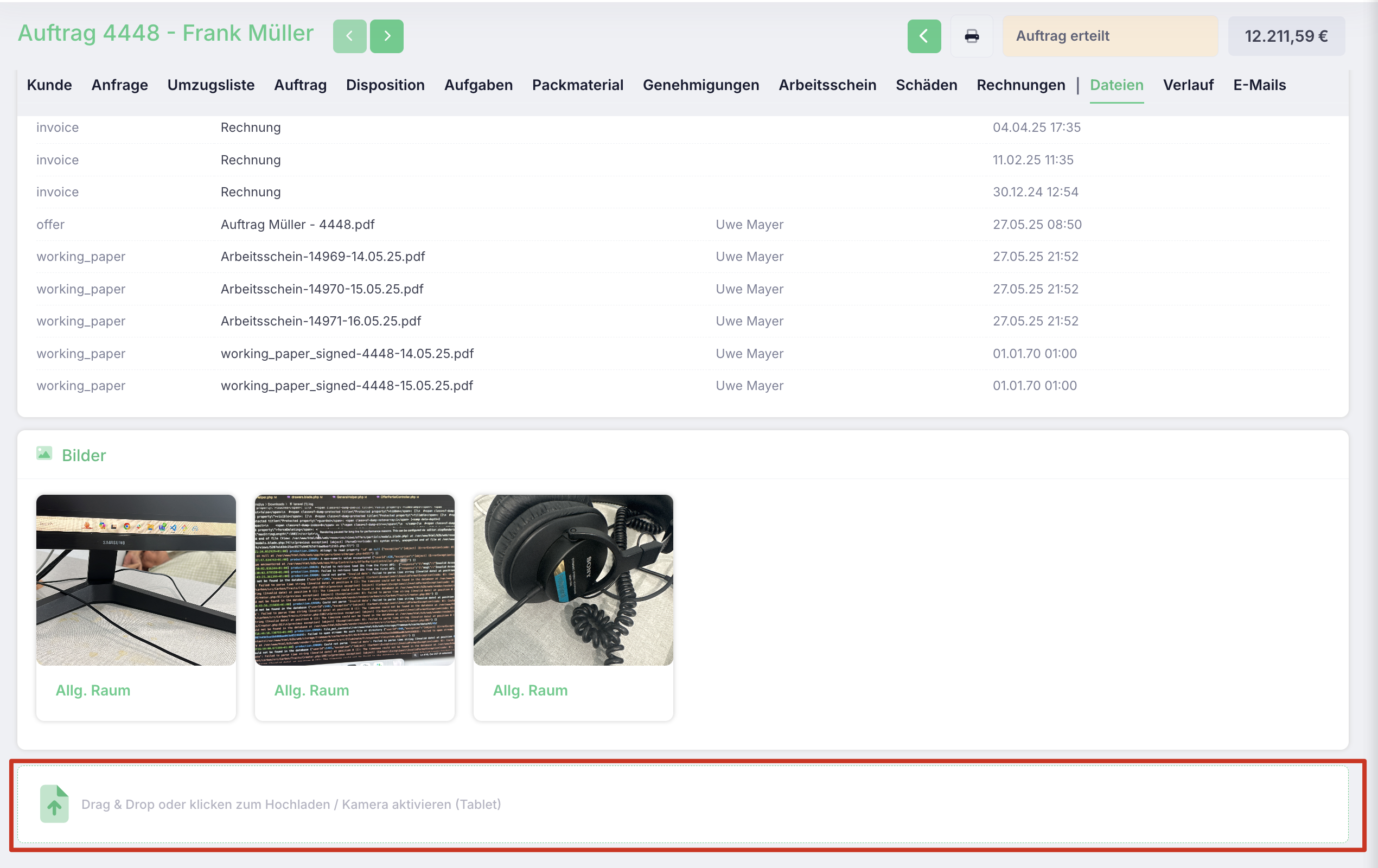
Task: Switch to the Auftrag tab
Action: pyautogui.click(x=300, y=85)
